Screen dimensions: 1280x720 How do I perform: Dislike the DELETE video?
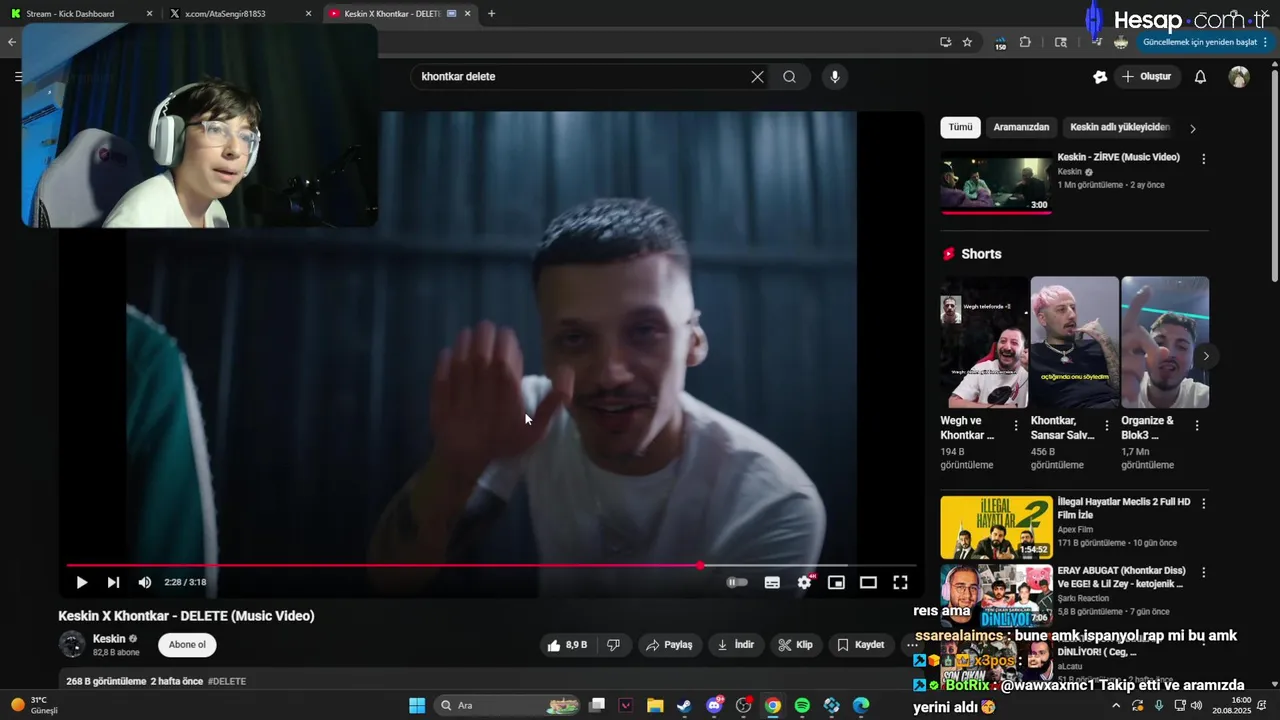pyautogui.click(x=614, y=645)
